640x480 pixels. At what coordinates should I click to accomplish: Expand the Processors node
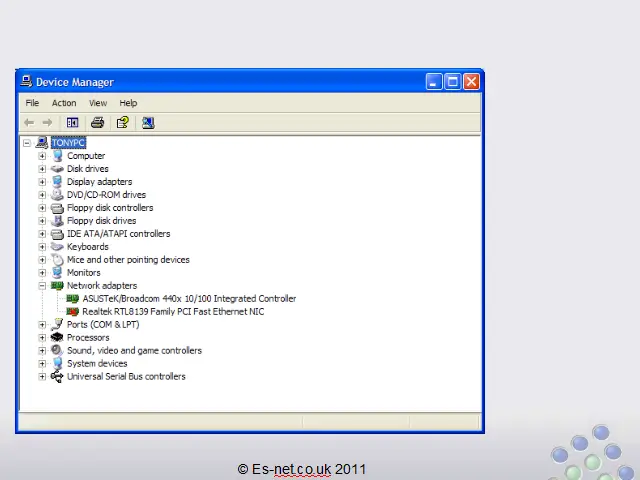tap(42, 338)
